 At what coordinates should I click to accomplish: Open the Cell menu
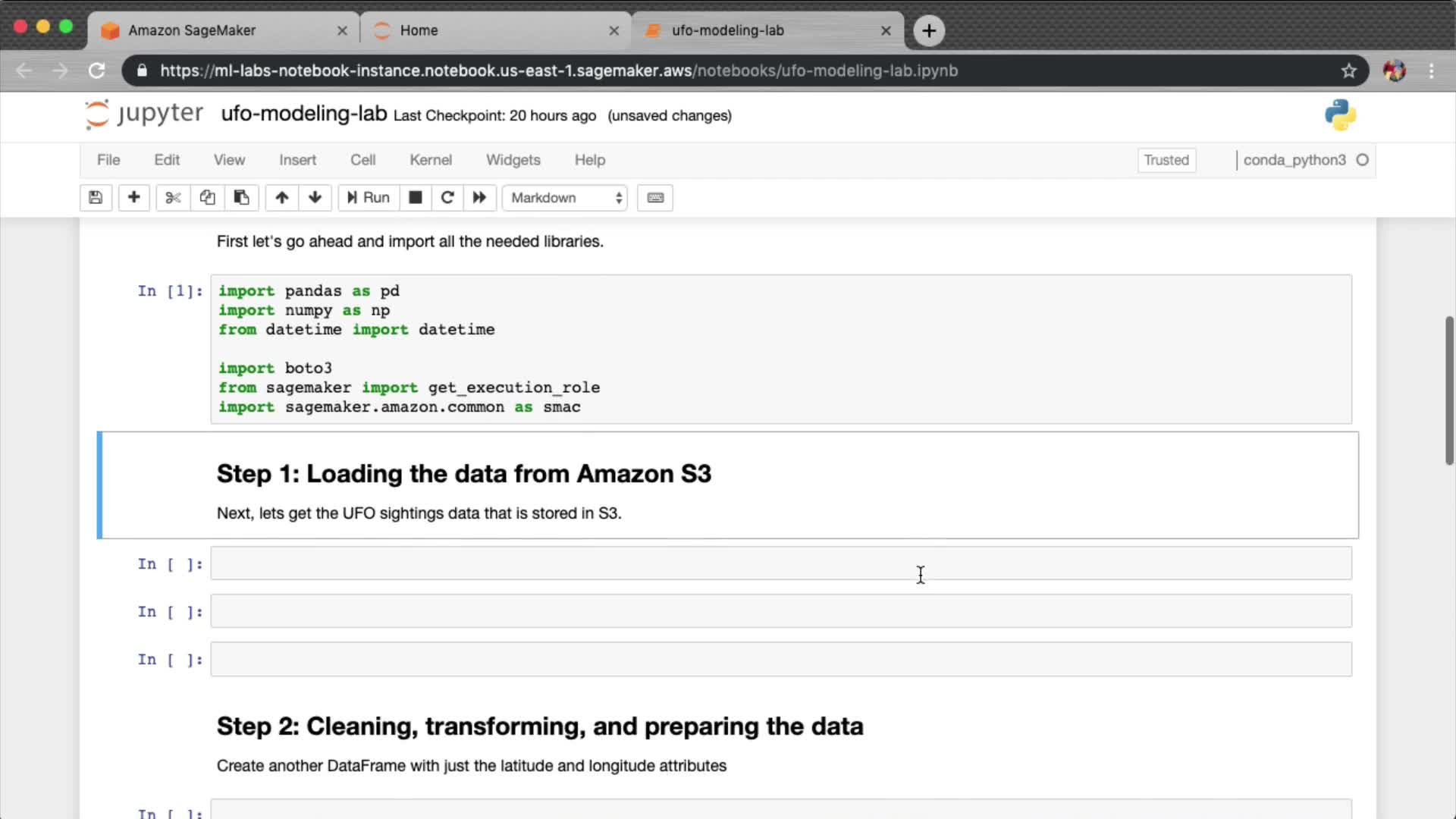point(362,160)
